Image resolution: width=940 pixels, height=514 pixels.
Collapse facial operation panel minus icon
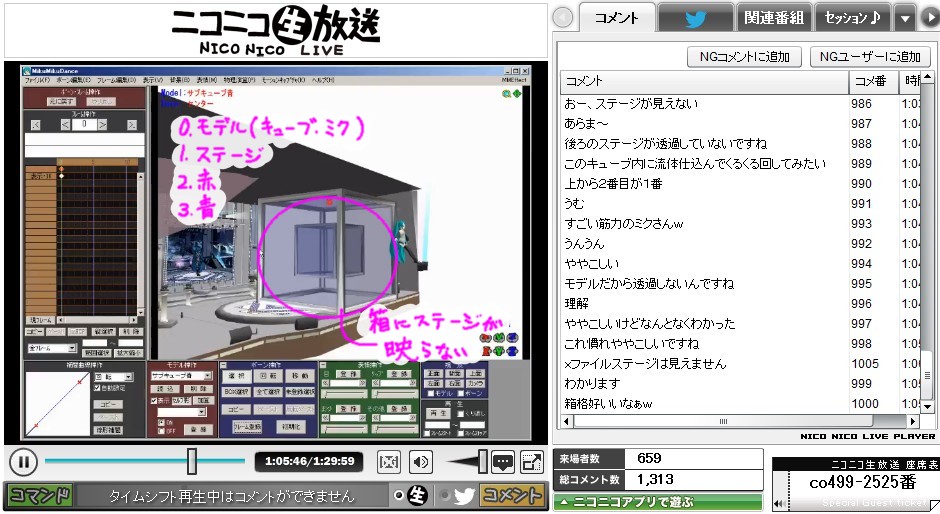click(x=323, y=365)
